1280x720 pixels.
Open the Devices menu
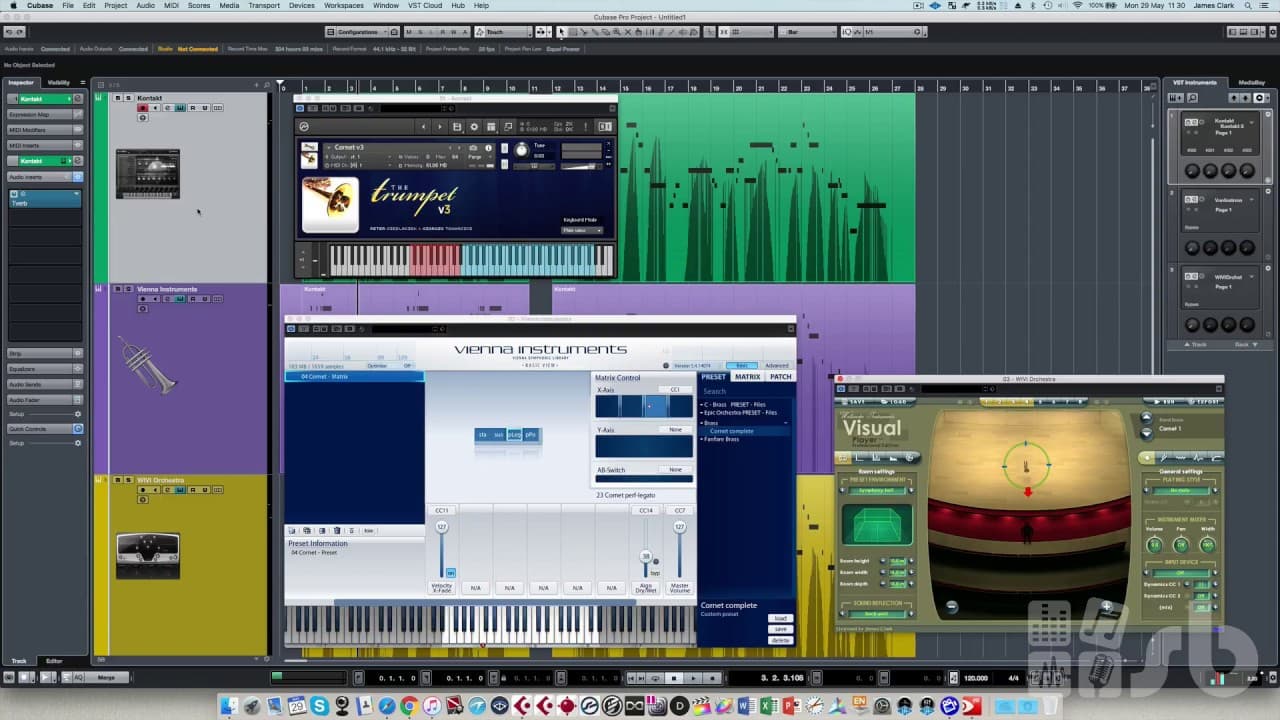click(302, 6)
